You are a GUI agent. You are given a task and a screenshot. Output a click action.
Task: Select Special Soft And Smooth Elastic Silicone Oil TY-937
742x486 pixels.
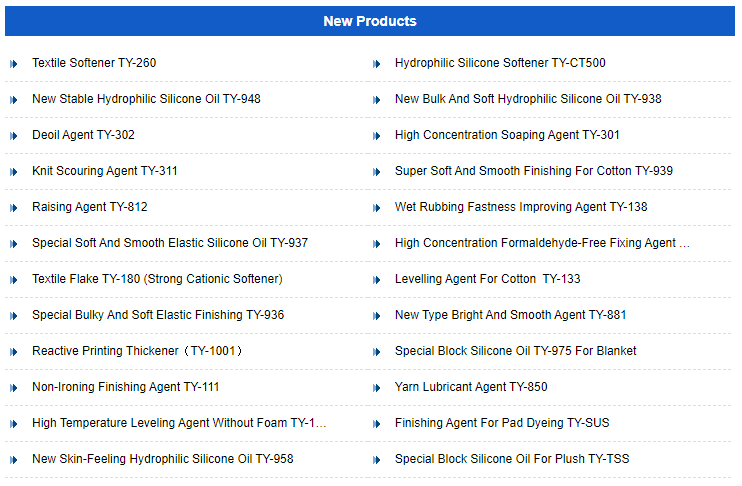click(x=170, y=243)
